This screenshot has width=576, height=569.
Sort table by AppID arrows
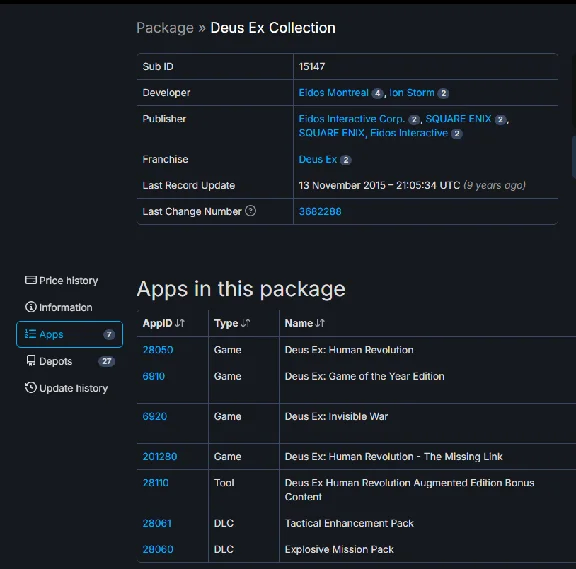(x=180, y=323)
